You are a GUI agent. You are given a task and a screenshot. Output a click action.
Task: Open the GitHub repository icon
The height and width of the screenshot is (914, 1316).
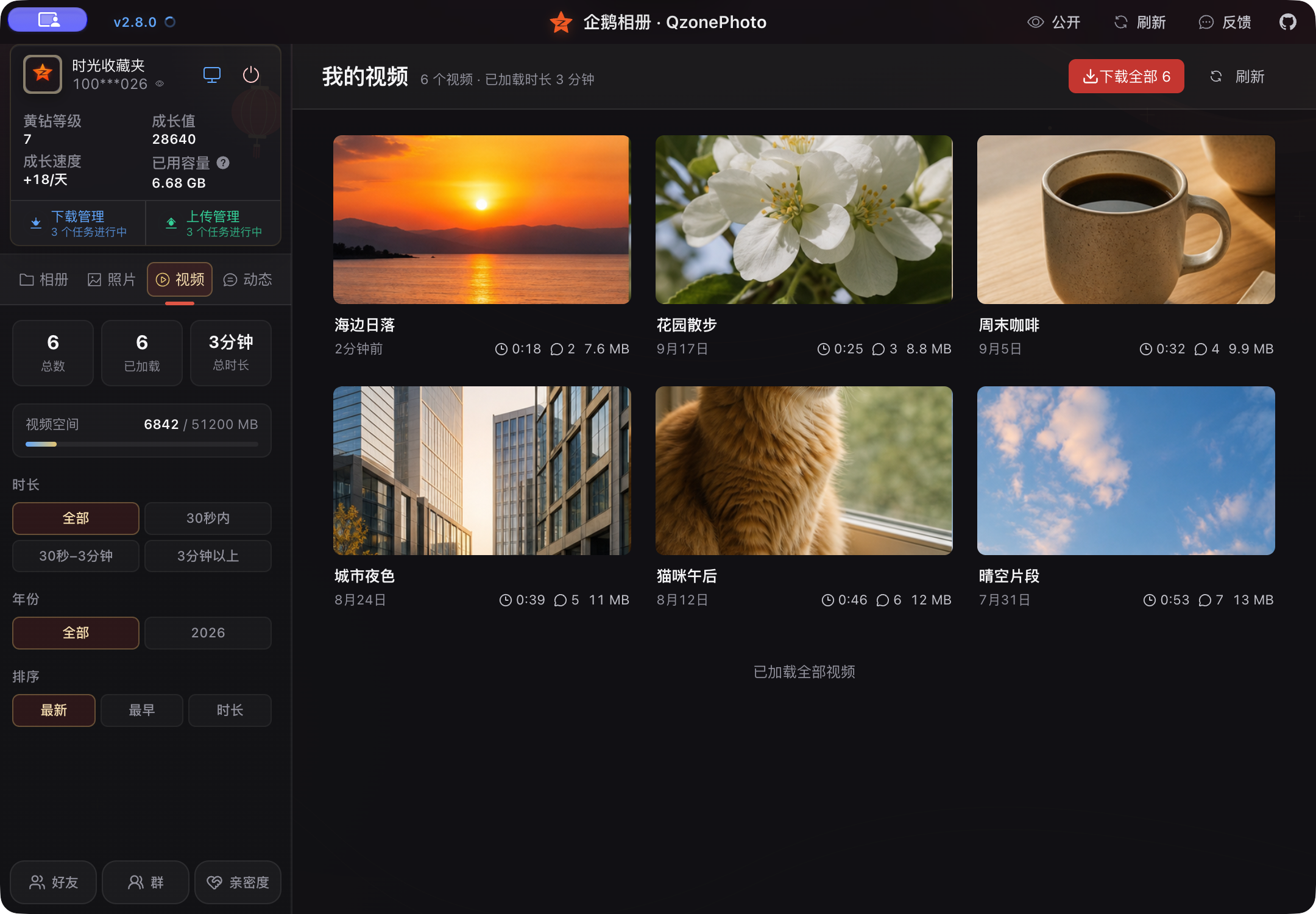(1287, 23)
